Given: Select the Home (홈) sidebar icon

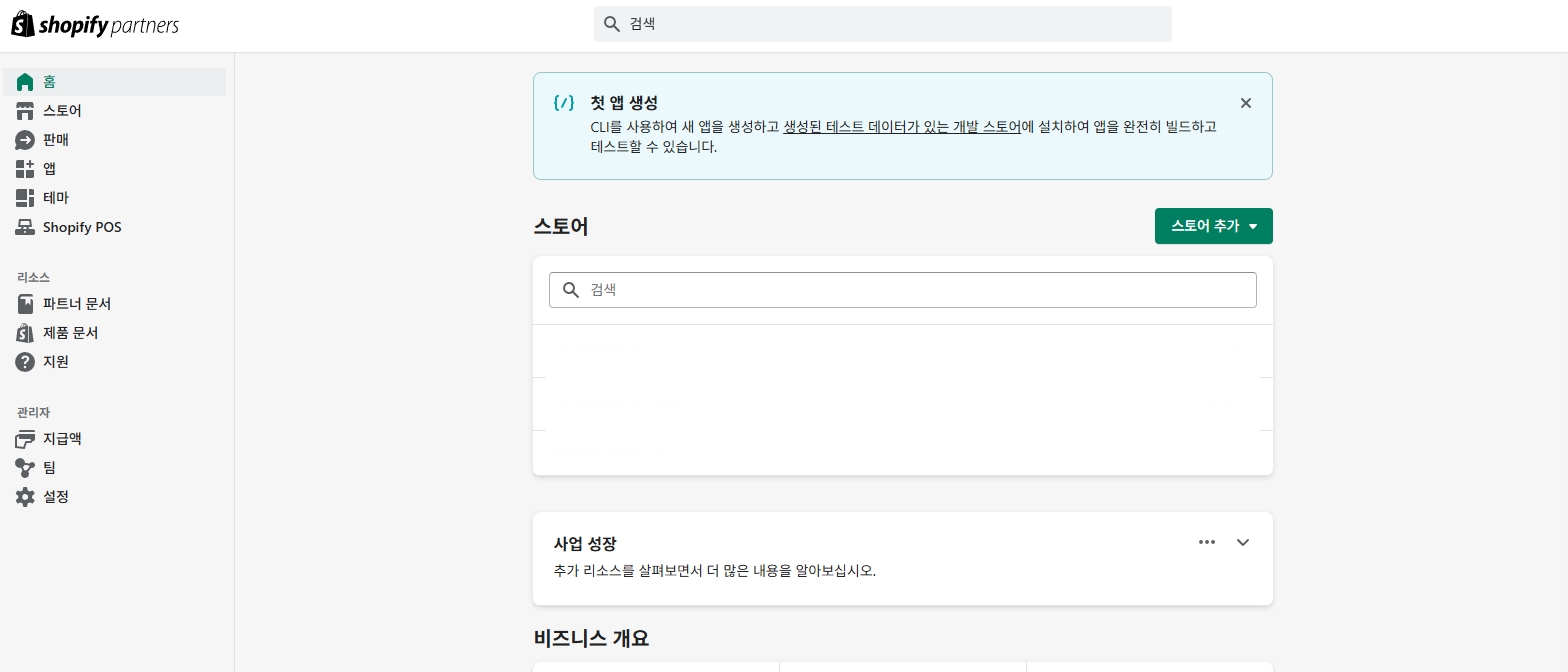Looking at the screenshot, I should click(25, 82).
